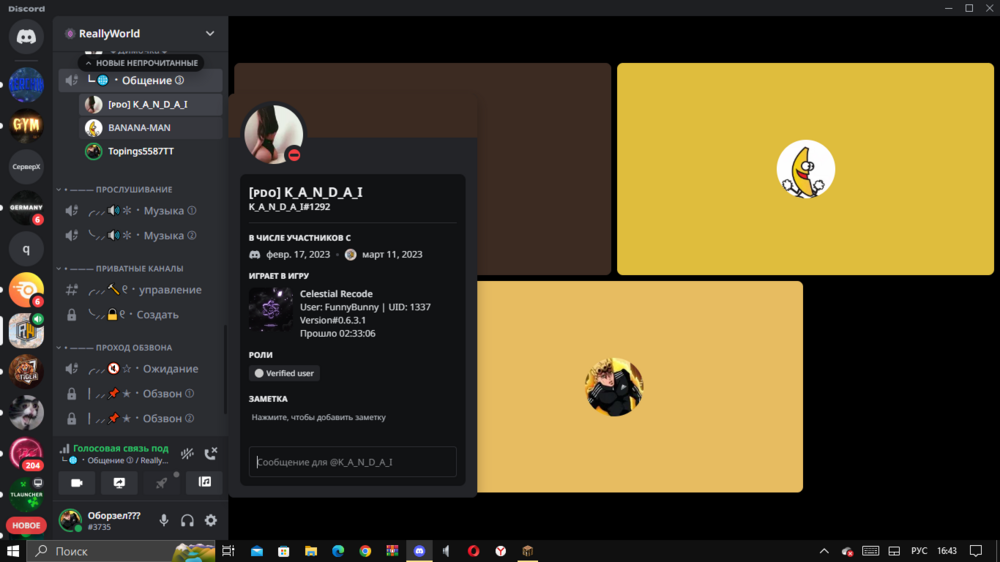The image size is (1000, 562).
Task: Open File Explorer from taskbar
Action: point(311,551)
